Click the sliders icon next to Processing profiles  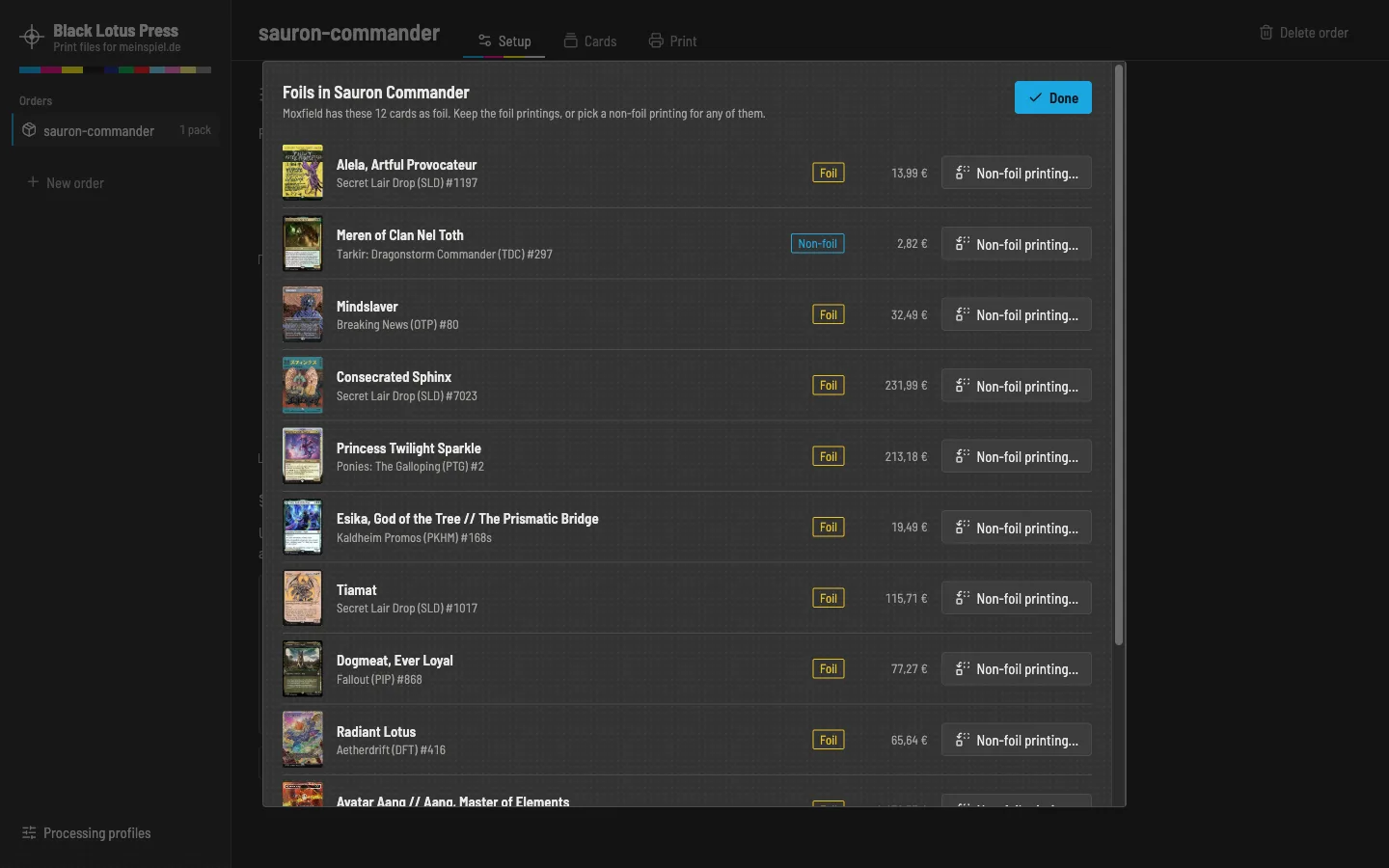coord(29,833)
